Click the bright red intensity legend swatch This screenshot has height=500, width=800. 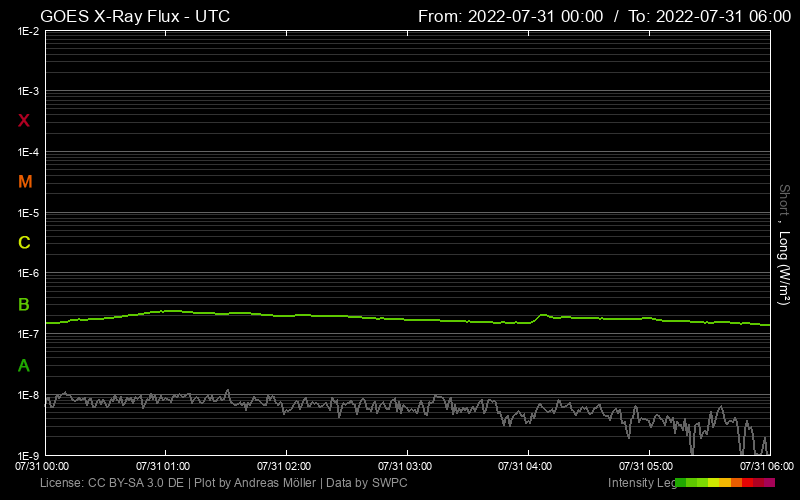[747, 483]
